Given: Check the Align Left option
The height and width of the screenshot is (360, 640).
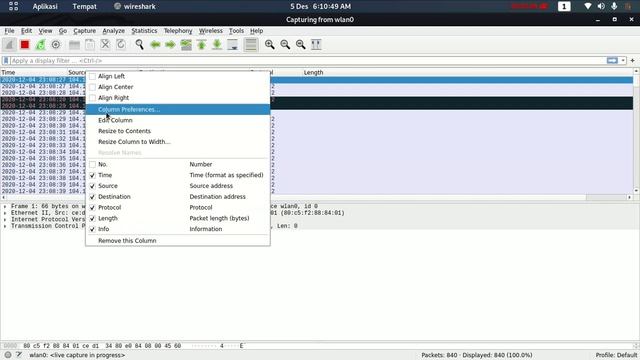Looking at the screenshot, I should (93, 76).
